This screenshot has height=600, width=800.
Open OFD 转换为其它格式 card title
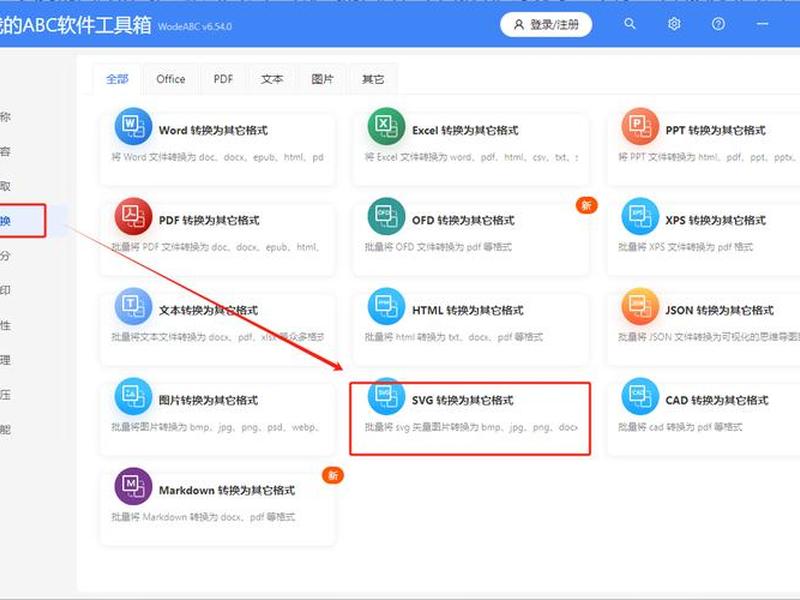pyautogui.click(x=463, y=220)
